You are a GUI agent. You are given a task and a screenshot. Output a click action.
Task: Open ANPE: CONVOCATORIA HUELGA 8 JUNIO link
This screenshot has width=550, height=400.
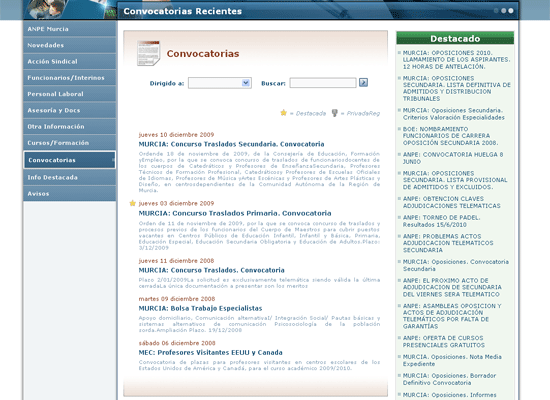tap(453, 158)
